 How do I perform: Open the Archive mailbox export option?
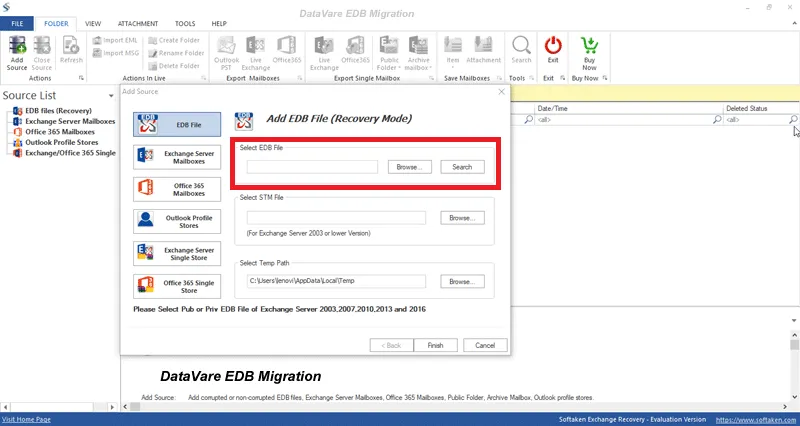click(x=418, y=53)
